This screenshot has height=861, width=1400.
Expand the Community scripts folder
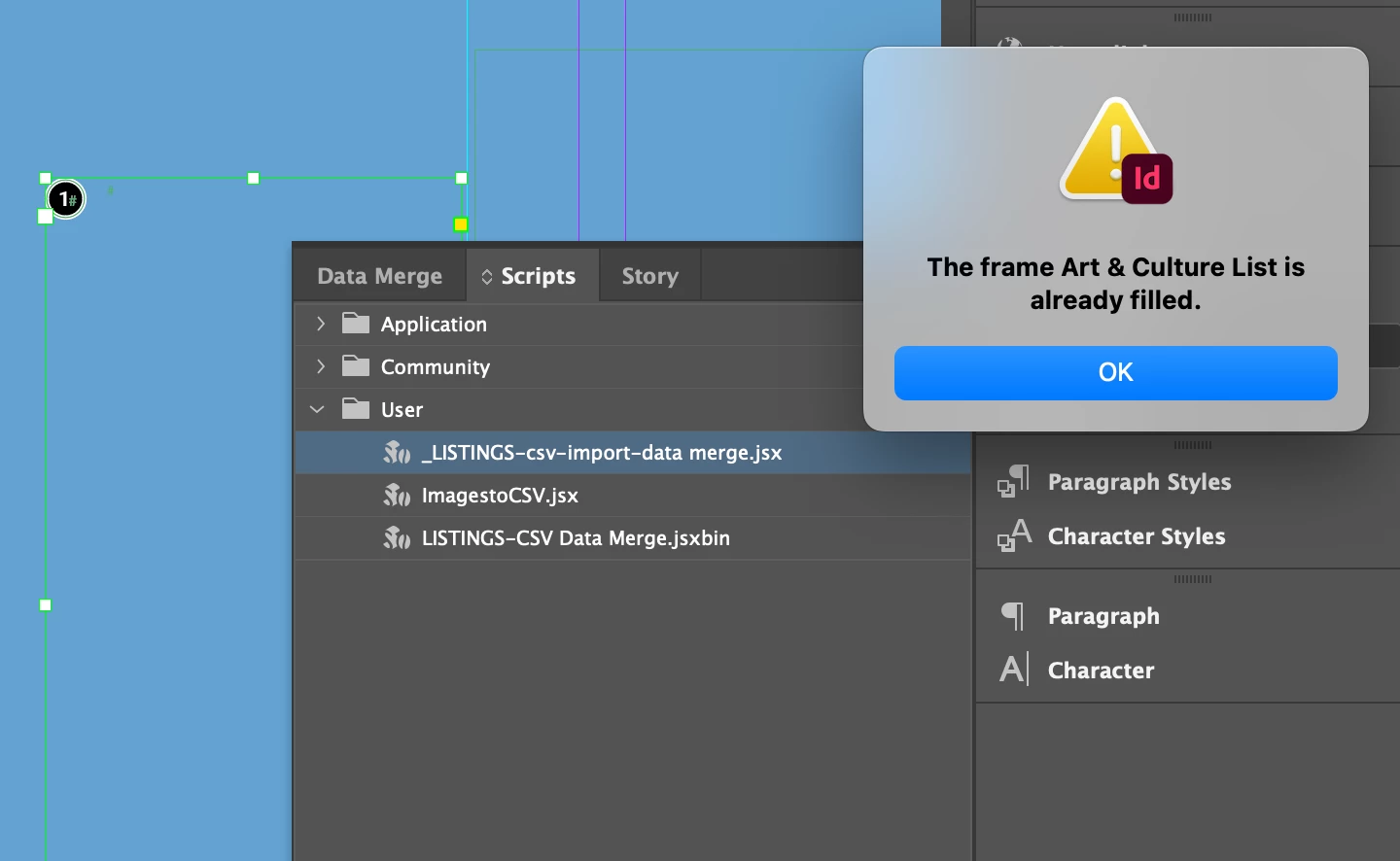(320, 366)
